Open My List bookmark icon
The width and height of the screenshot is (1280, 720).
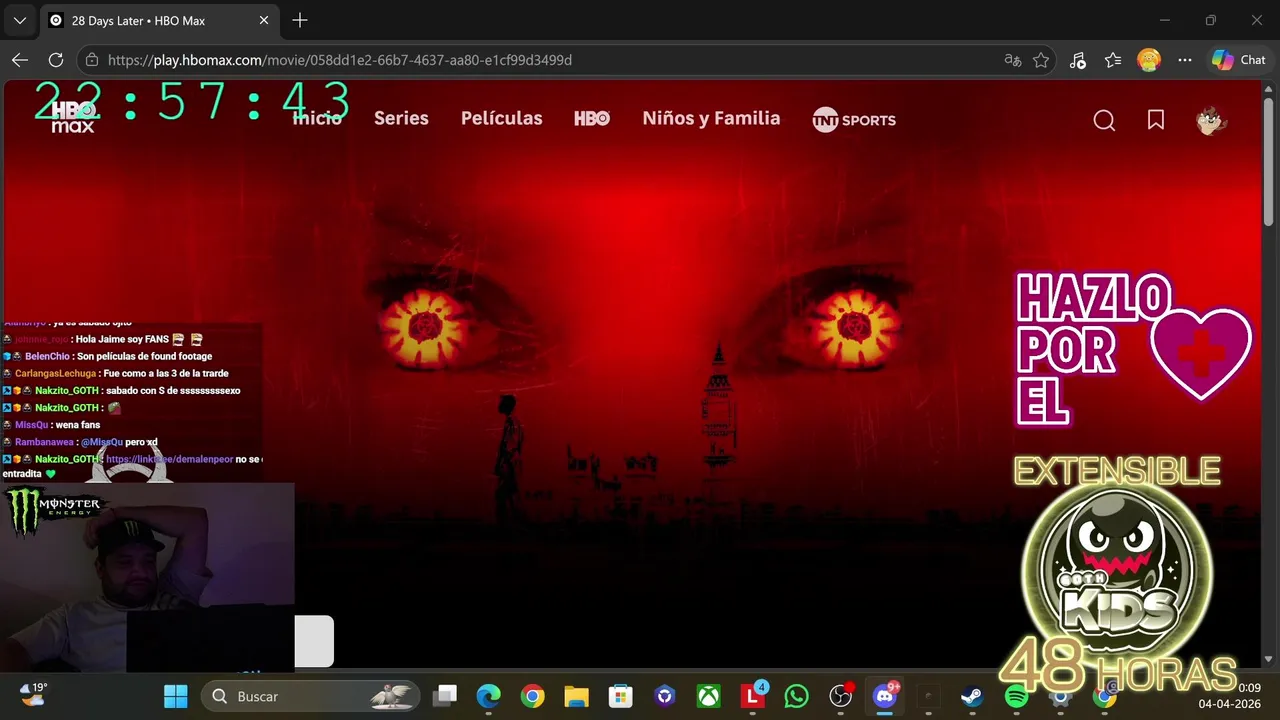[1156, 120]
